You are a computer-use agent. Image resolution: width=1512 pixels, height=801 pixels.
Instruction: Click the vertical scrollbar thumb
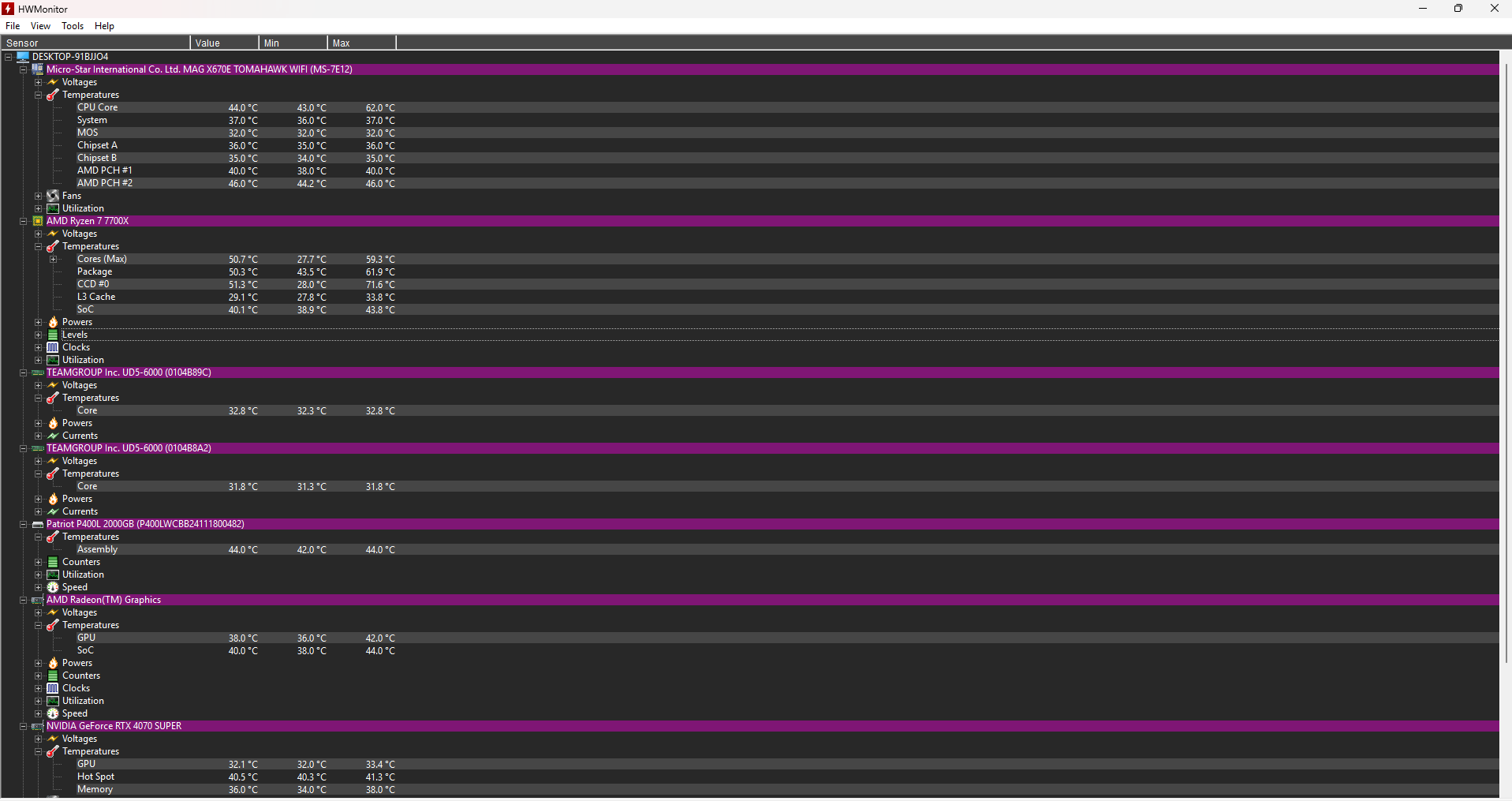(x=1506, y=363)
